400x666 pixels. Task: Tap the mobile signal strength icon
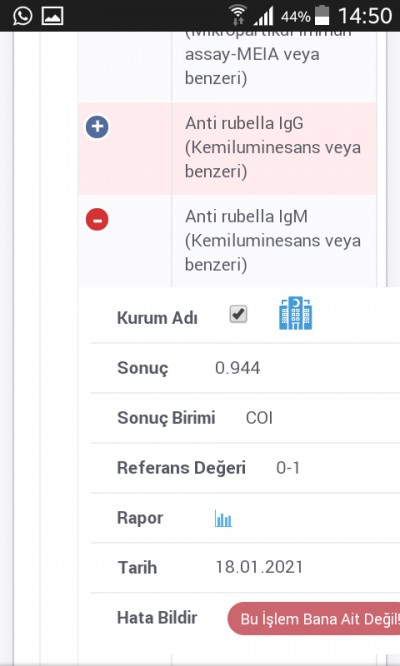(264, 16)
